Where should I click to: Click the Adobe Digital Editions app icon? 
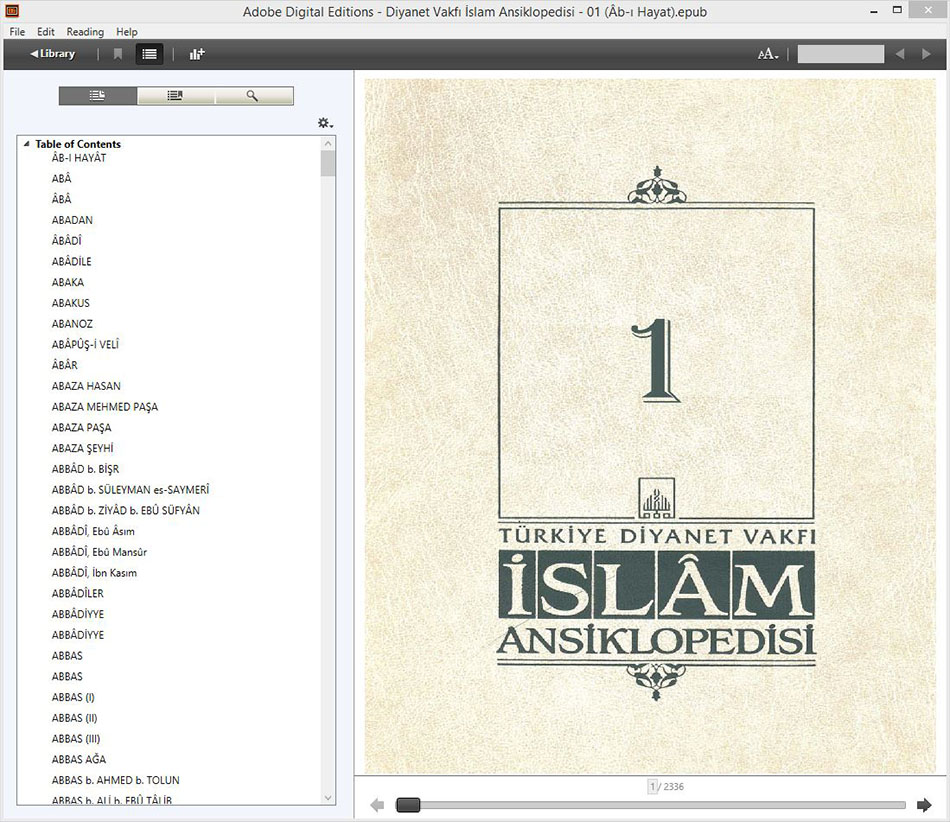coord(12,10)
